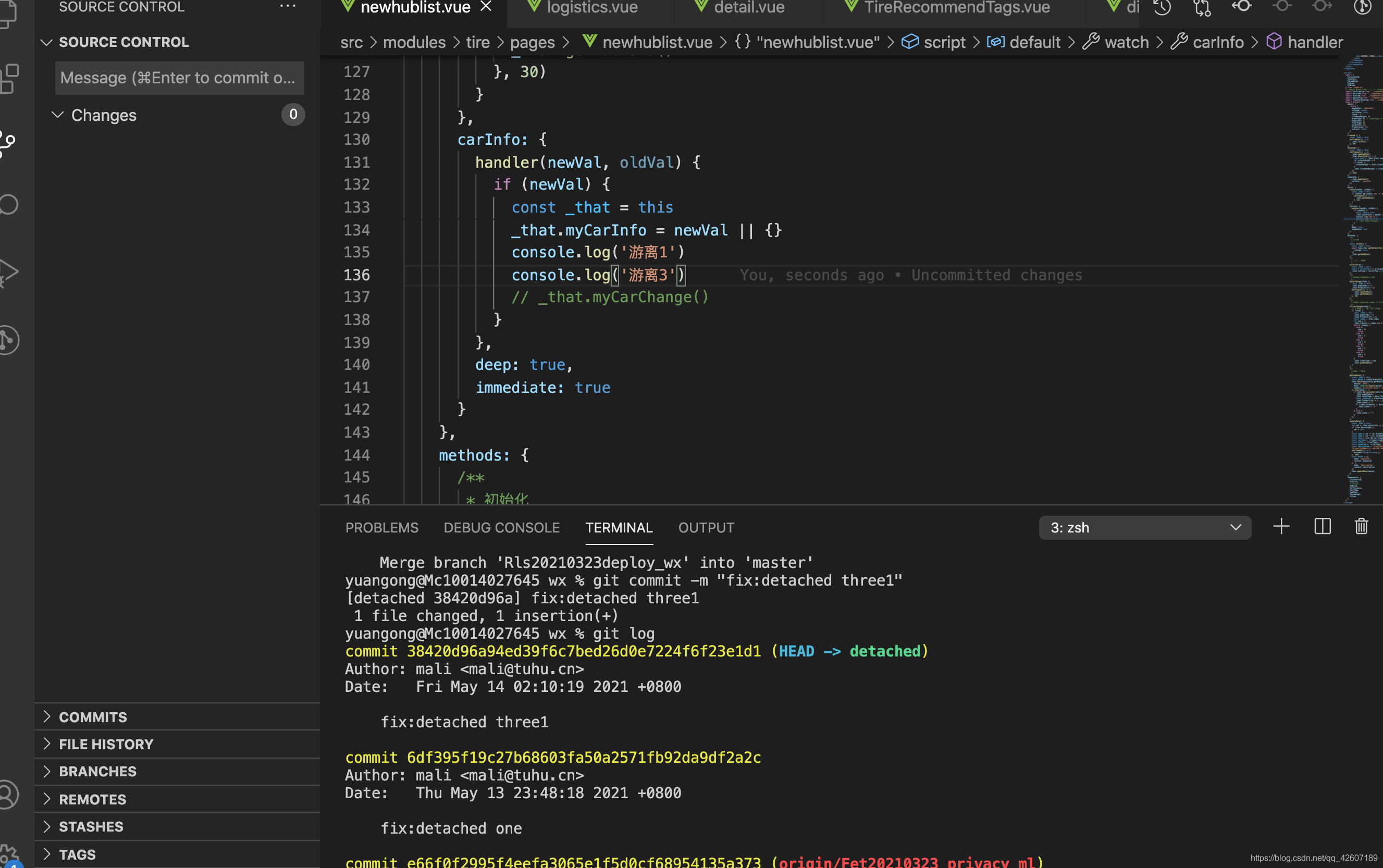Screen dimensions: 1383x868
Task: Click the commit message input field
Action: [179, 78]
